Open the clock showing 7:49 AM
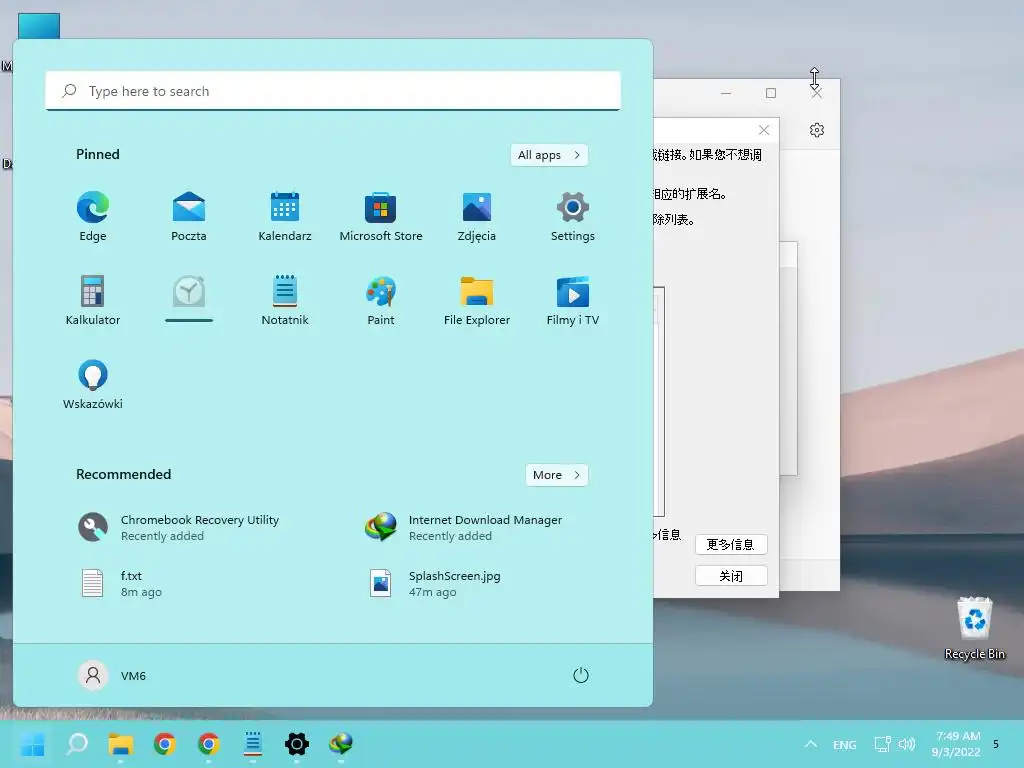The width and height of the screenshot is (1024, 768). (x=957, y=744)
